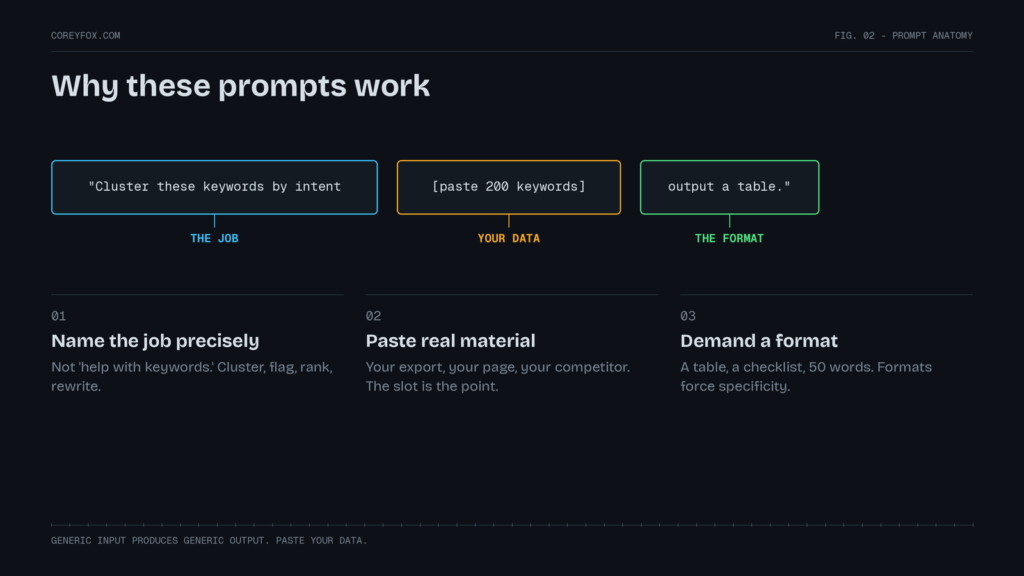Viewport: 1024px width, 576px height.
Task: Click the orange YOUR DATA label
Action: coord(509,238)
